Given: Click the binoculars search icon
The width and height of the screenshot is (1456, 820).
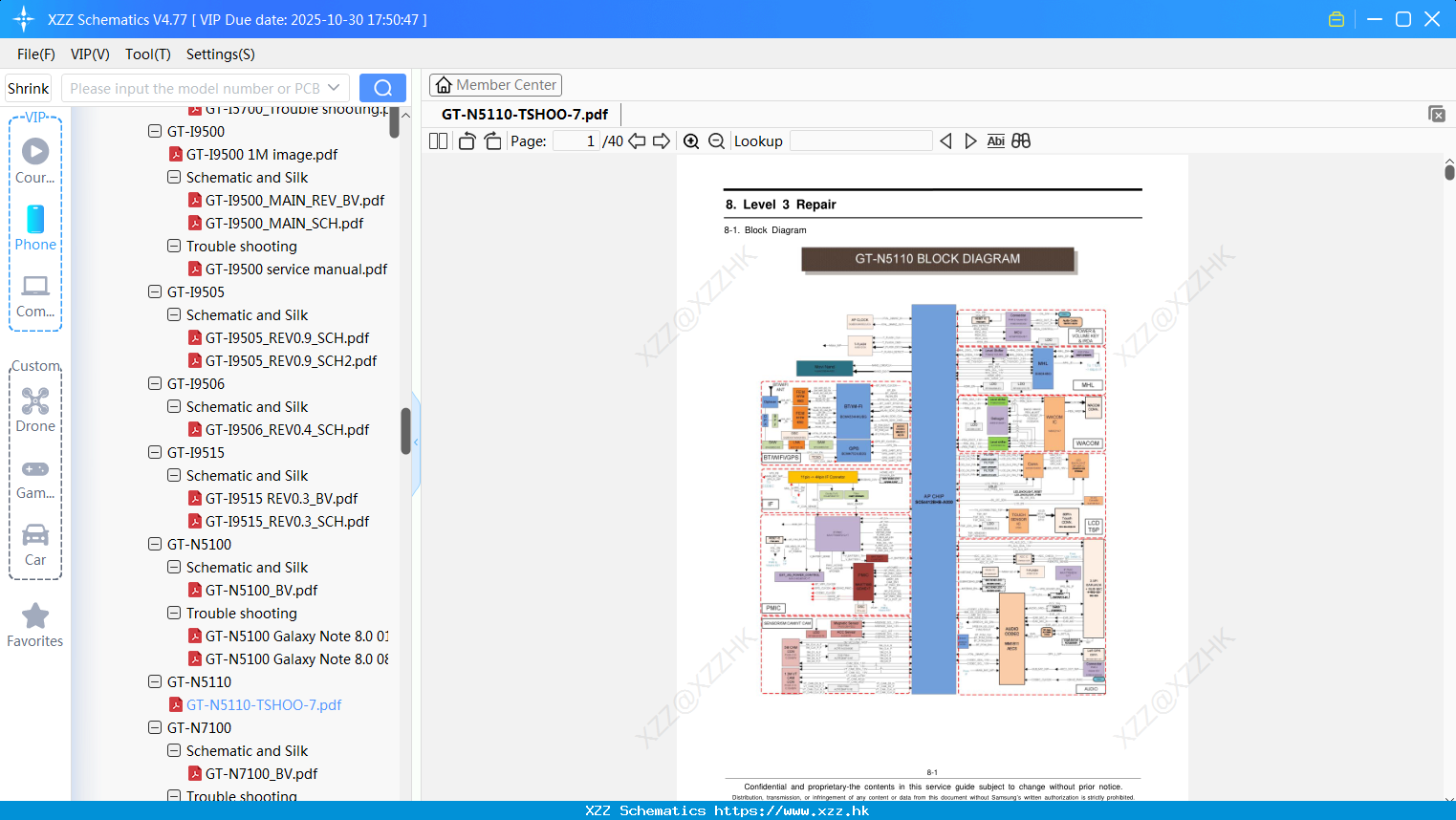Looking at the screenshot, I should point(1021,141).
